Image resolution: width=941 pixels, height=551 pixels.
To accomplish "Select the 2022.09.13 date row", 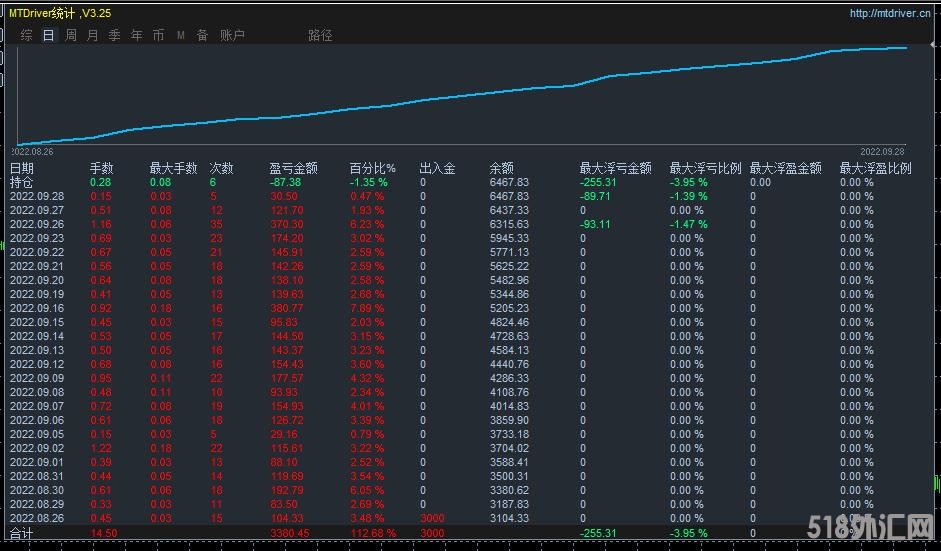I will point(37,350).
